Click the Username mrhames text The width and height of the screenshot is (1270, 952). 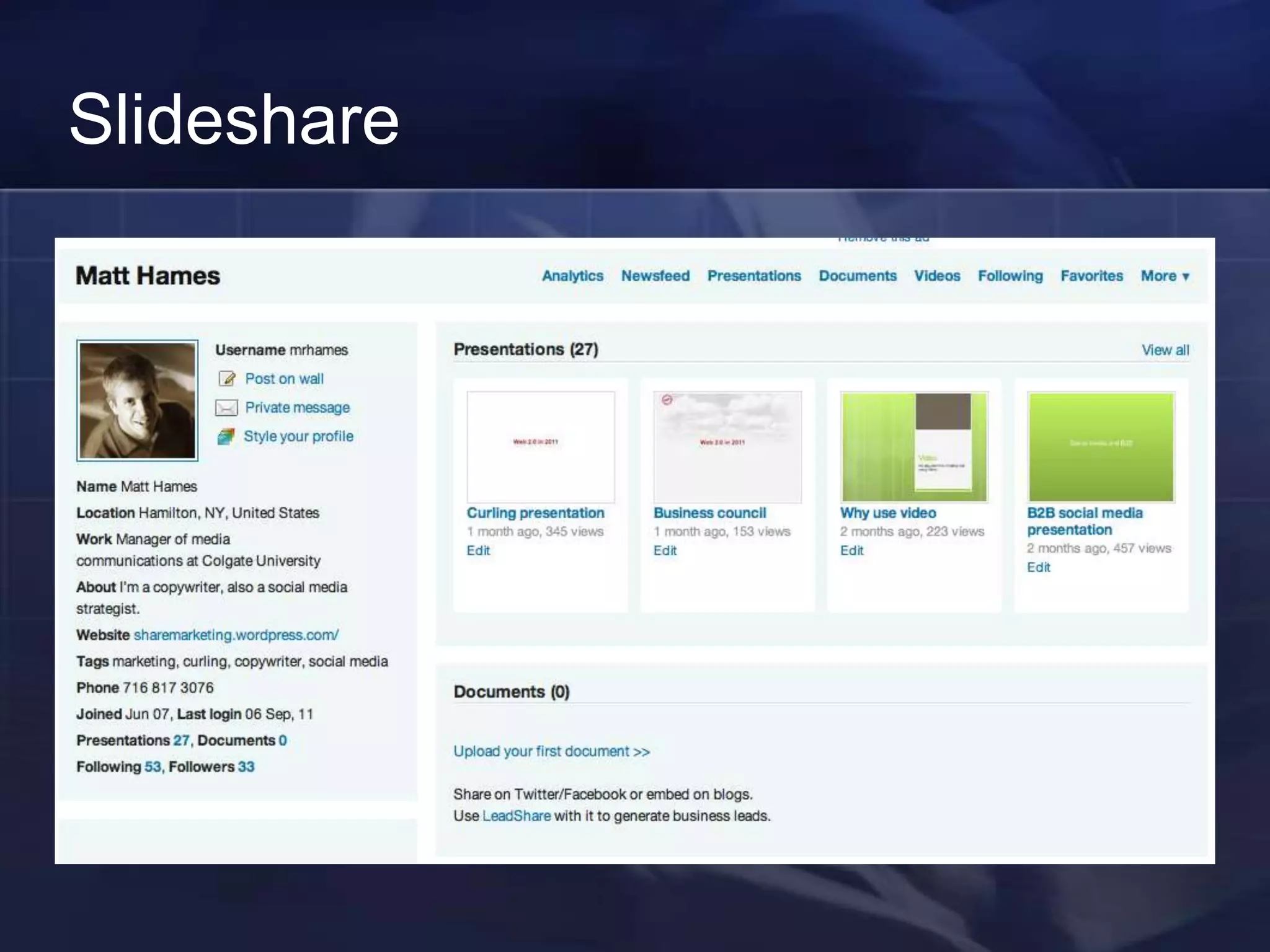pos(282,350)
